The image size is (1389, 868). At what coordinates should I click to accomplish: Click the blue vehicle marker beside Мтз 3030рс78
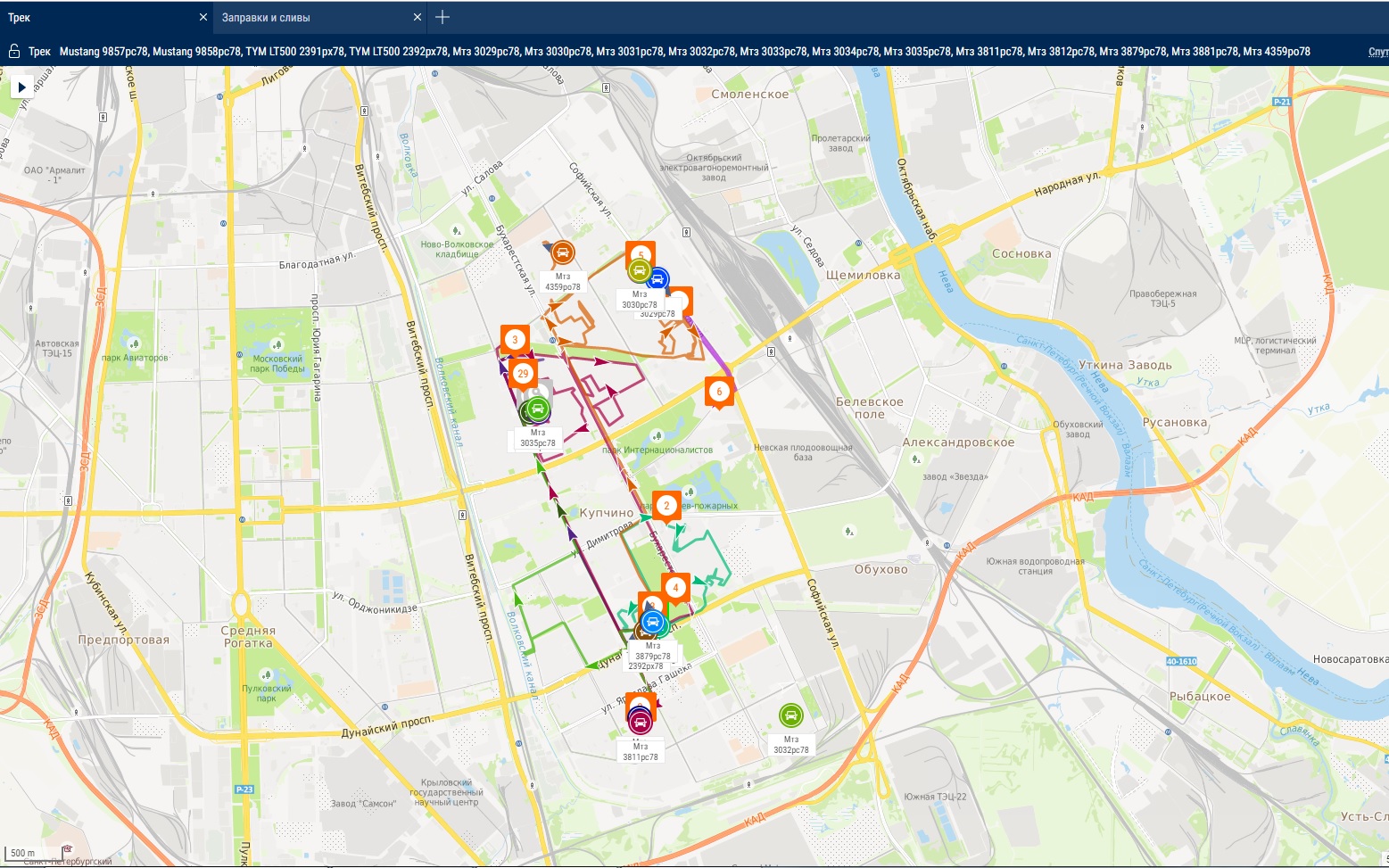[x=658, y=279]
